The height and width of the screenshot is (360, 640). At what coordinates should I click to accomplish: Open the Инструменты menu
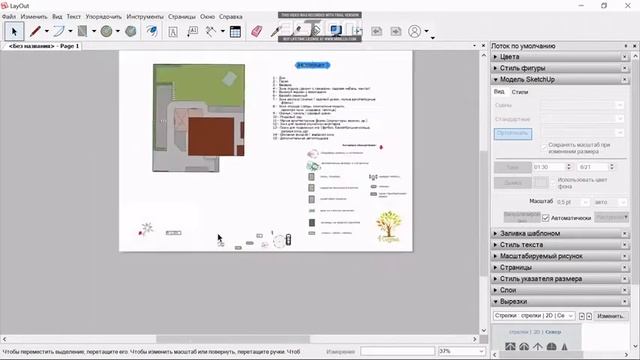pos(145,17)
